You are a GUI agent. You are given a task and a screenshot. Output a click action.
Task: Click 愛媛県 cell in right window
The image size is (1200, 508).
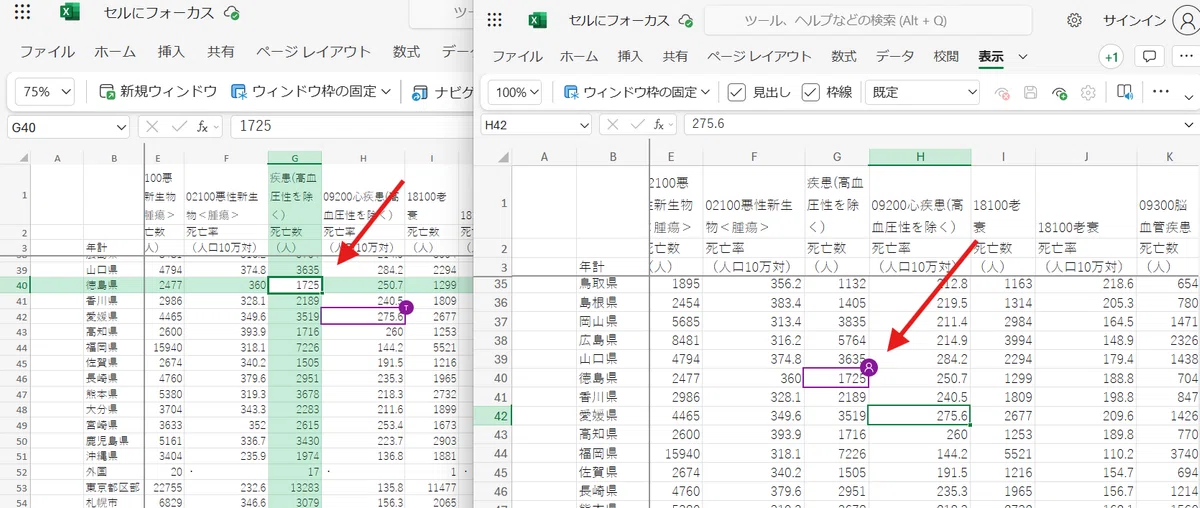coord(614,417)
